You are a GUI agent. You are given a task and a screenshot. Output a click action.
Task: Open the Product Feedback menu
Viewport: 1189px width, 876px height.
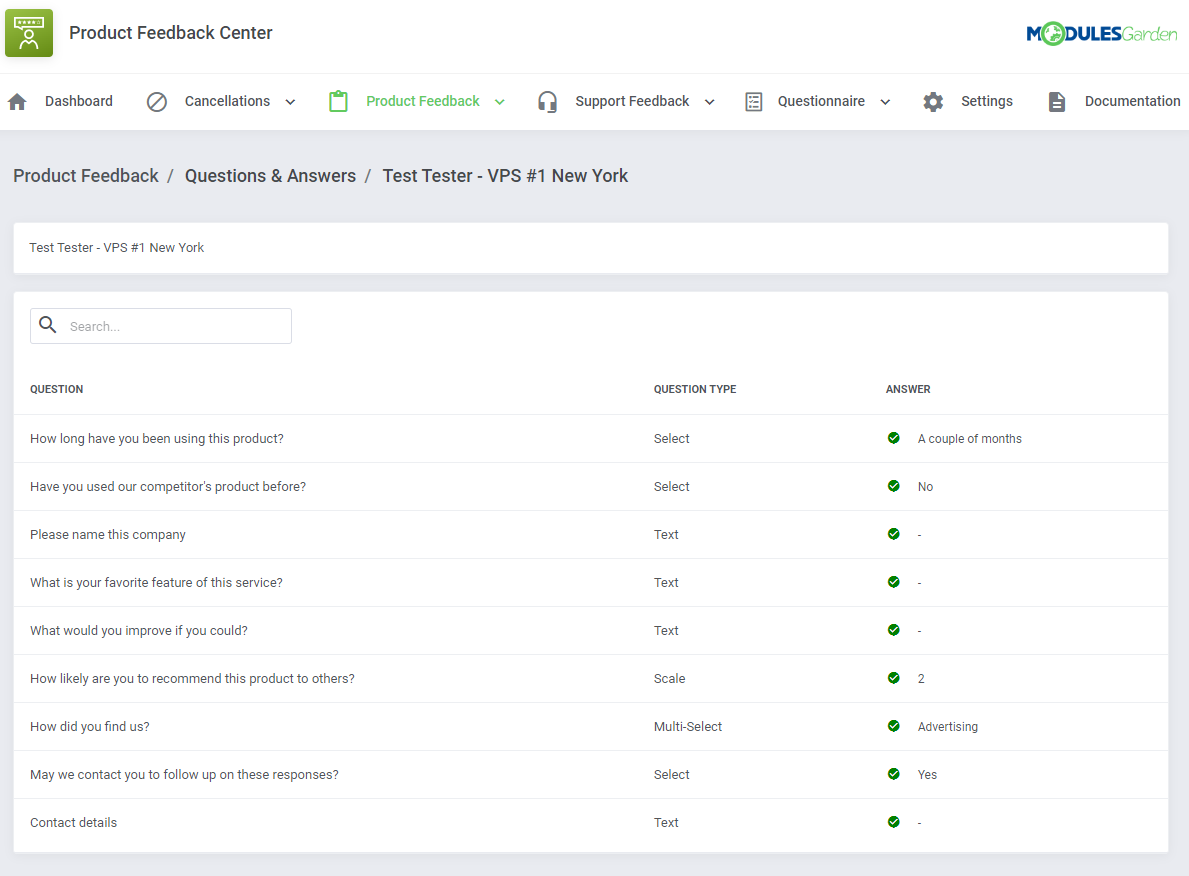423,101
